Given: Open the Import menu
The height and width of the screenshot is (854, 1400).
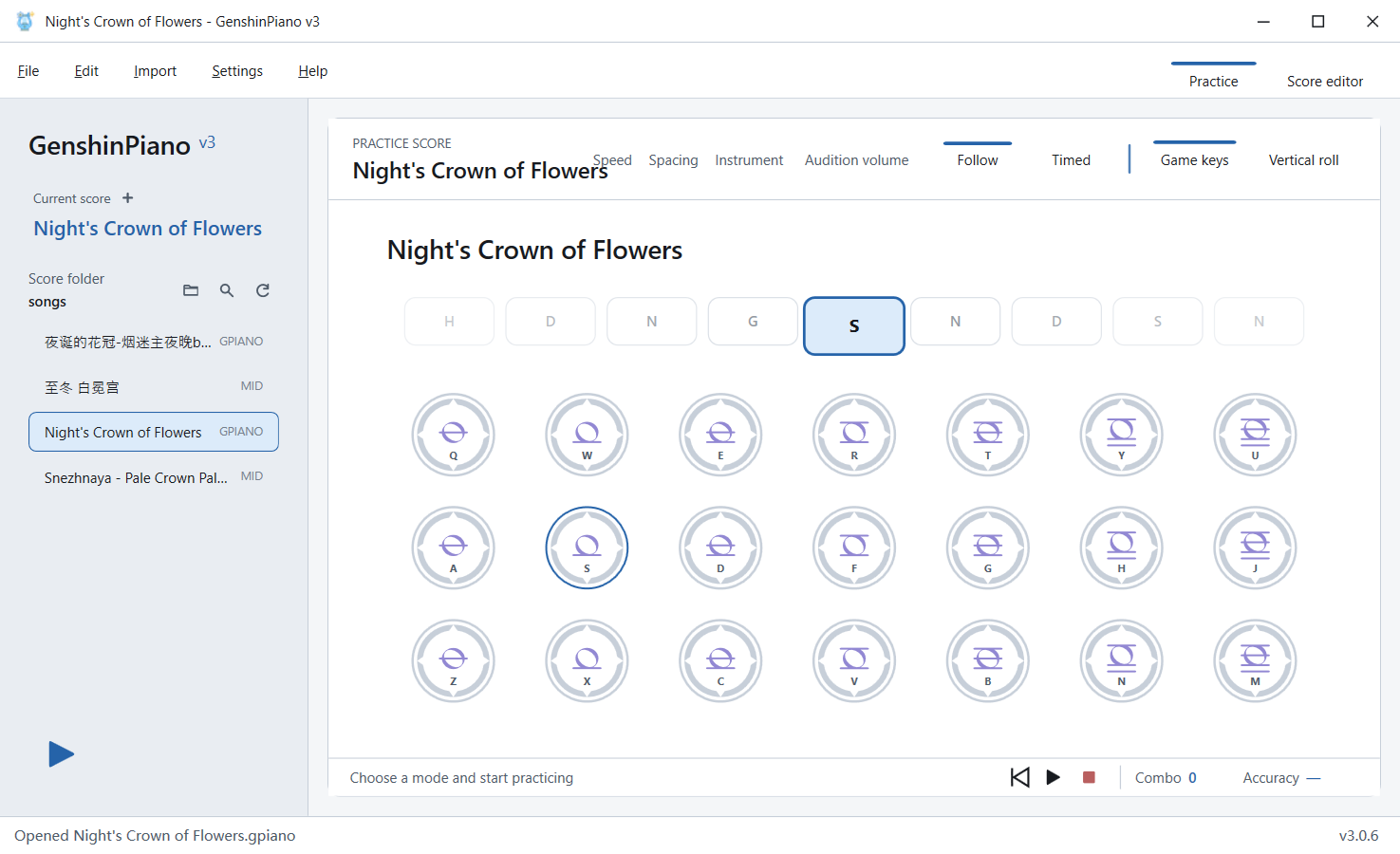Looking at the screenshot, I should pos(155,71).
